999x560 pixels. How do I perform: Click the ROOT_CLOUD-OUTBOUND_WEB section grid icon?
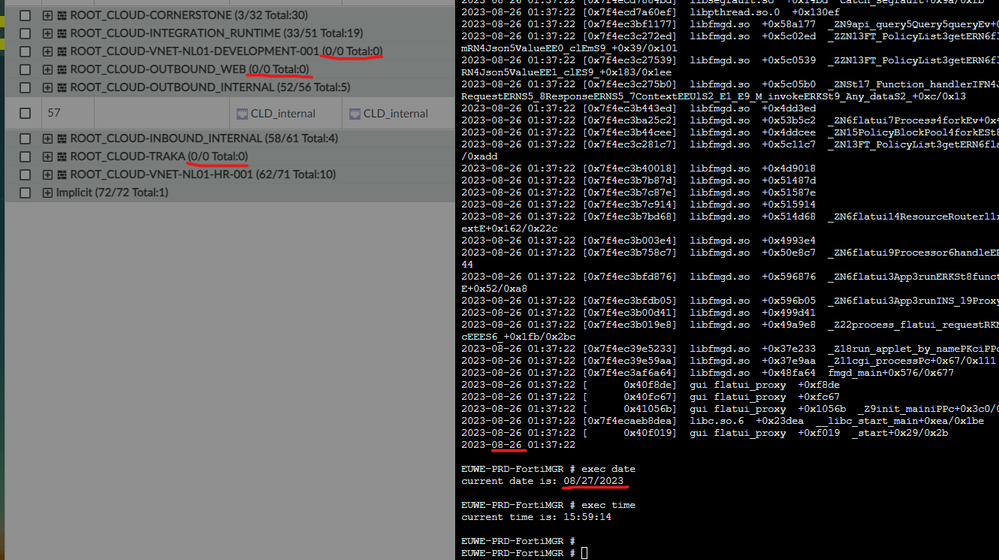click(62, 69)
